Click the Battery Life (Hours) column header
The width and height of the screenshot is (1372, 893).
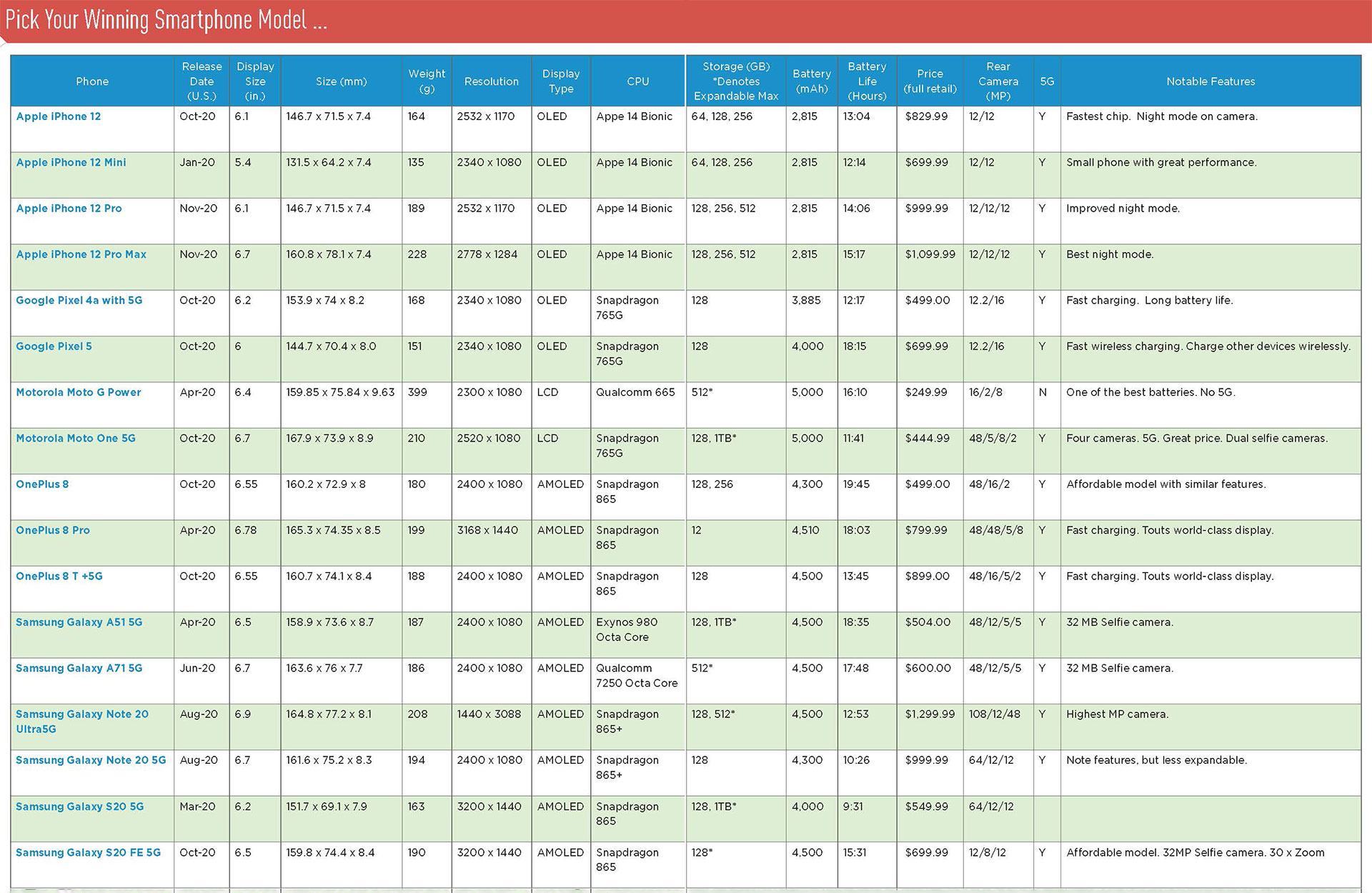(x=867, y=81)
